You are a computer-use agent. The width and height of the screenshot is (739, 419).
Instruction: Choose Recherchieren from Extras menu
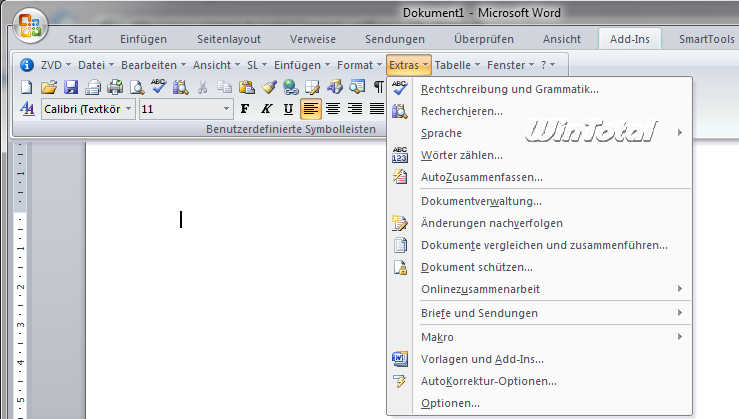point(539,111)
